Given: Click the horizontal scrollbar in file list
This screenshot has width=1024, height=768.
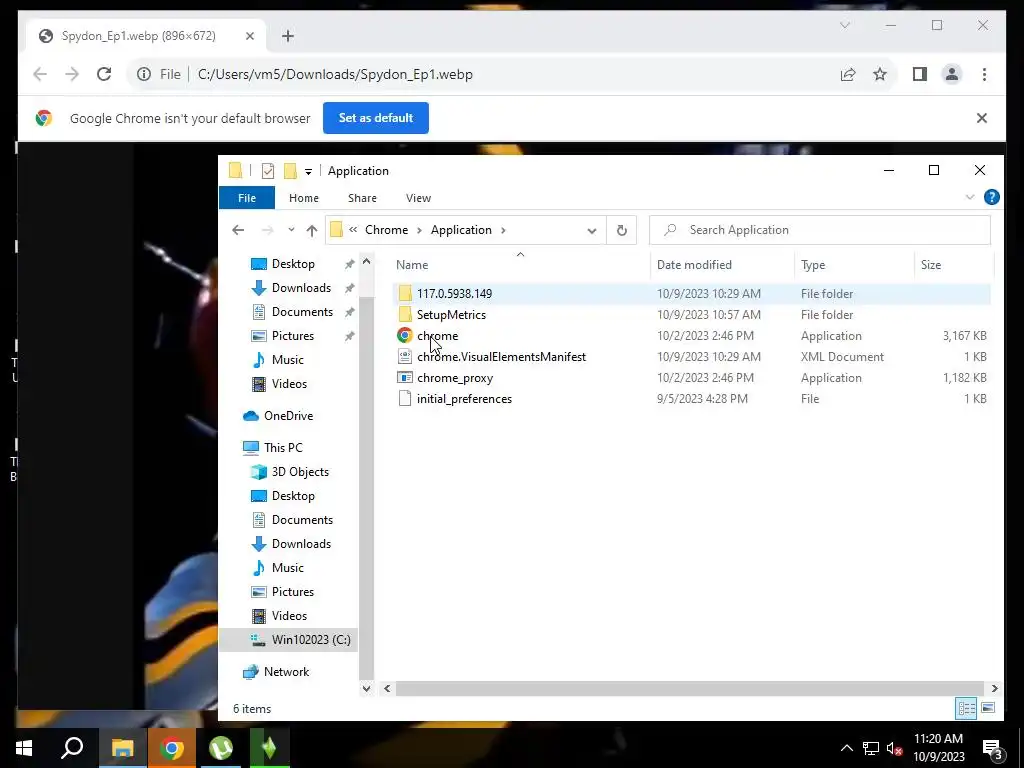Looking at the screenshot, I should click(x=689, y=688).
